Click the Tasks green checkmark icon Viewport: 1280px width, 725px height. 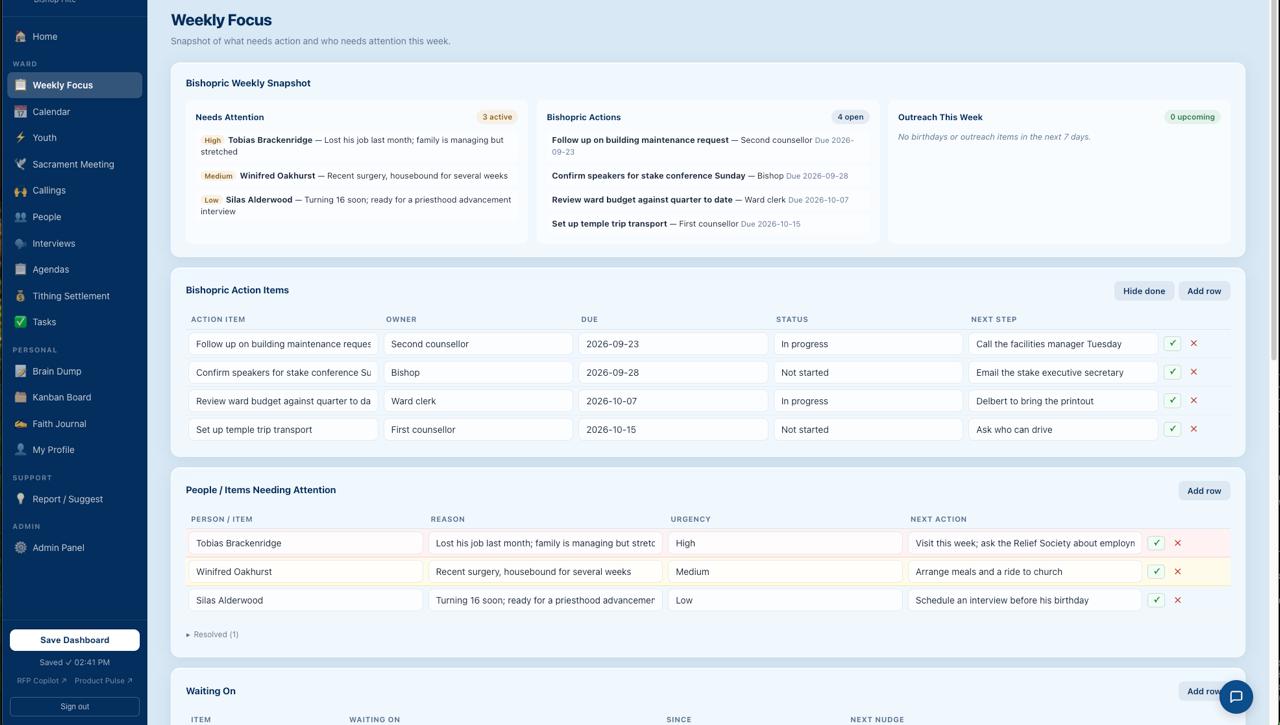[x=20, y=322]
